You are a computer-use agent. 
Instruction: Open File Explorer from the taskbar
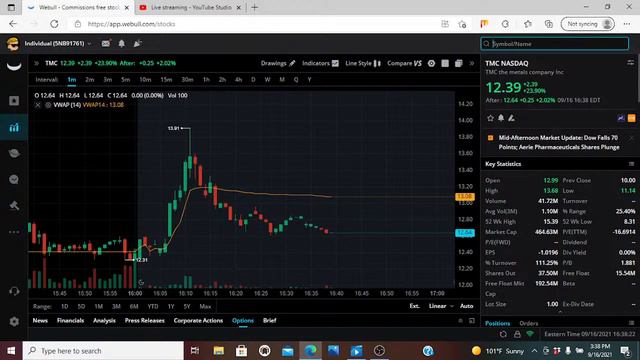pos(219,351)
